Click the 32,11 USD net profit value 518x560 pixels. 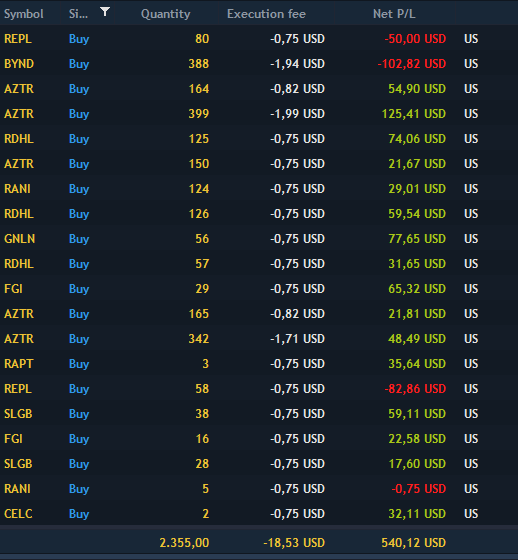click(417, 514)
